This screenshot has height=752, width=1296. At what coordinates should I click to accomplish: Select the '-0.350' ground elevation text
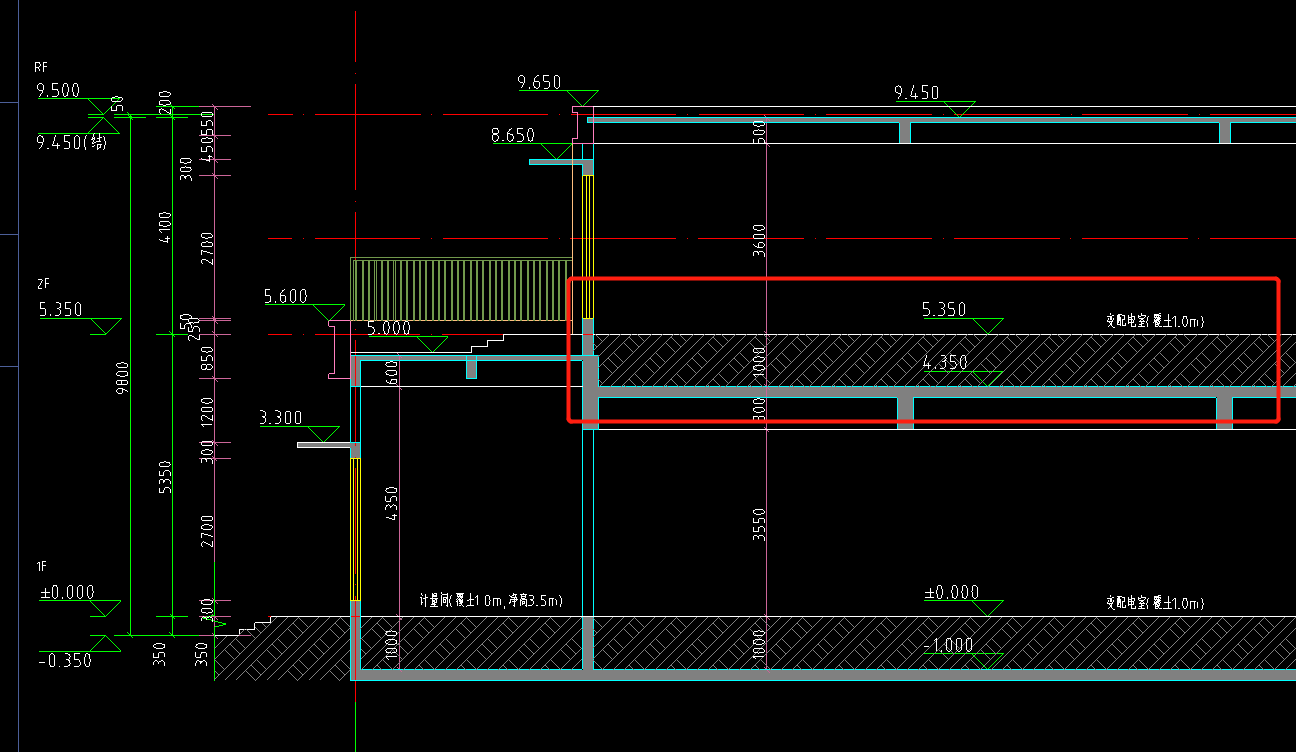(64, 660)
